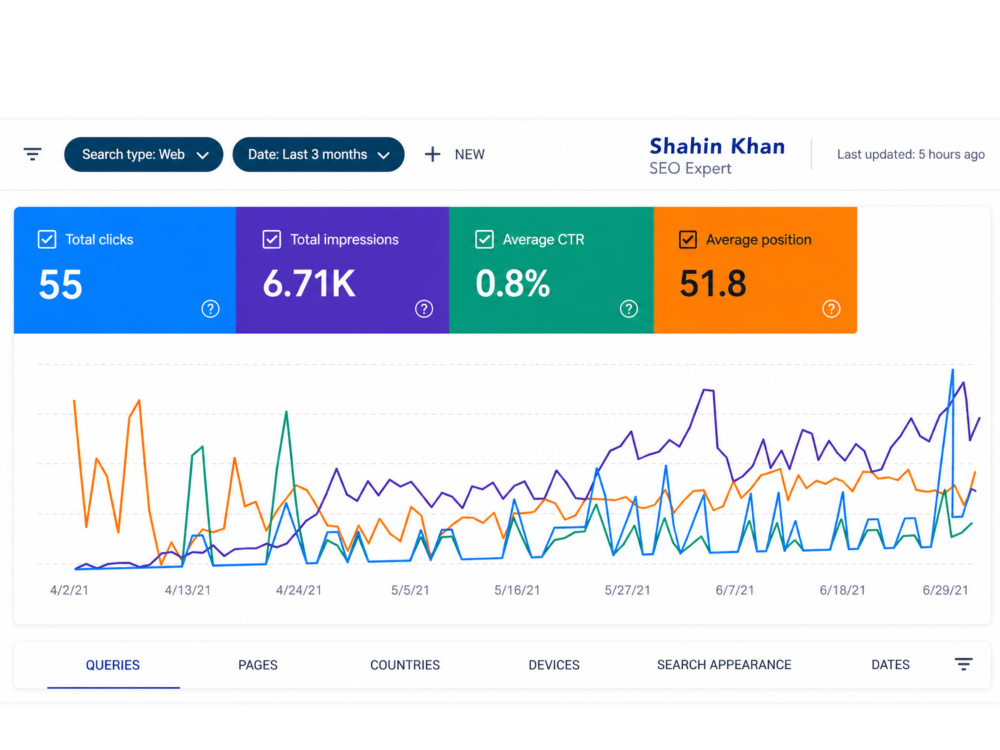
Task: Click the 4/24/21 axis date label
Action: pos(298,590)
